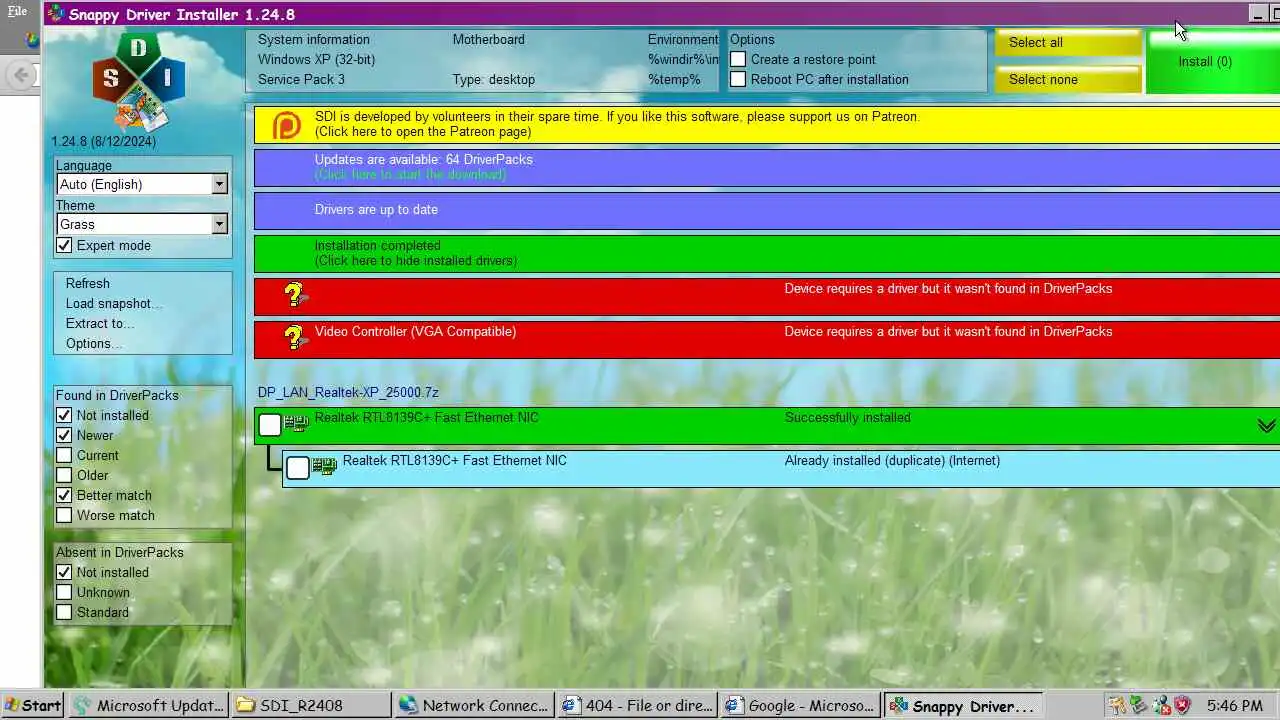Uncheck Not installed under Found in DriverPacks
1280x720 pixels.
click(64, 415)
